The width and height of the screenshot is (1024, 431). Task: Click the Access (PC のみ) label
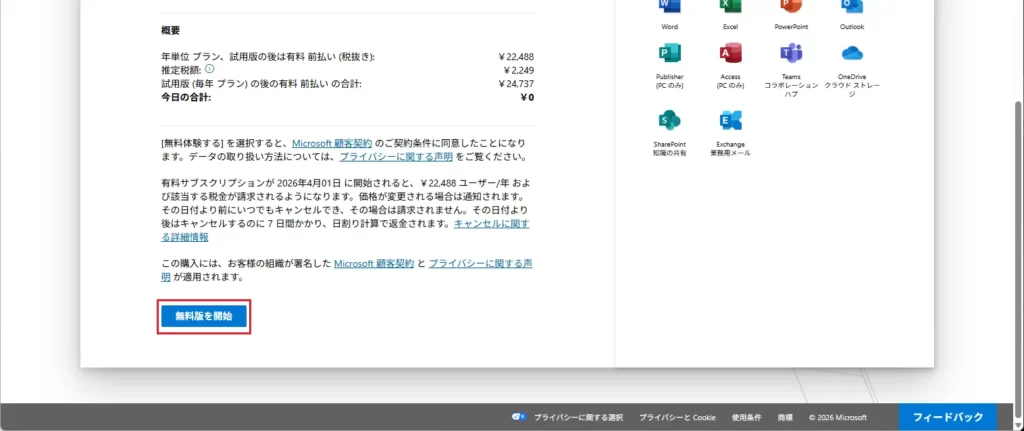tap(730, 81)
